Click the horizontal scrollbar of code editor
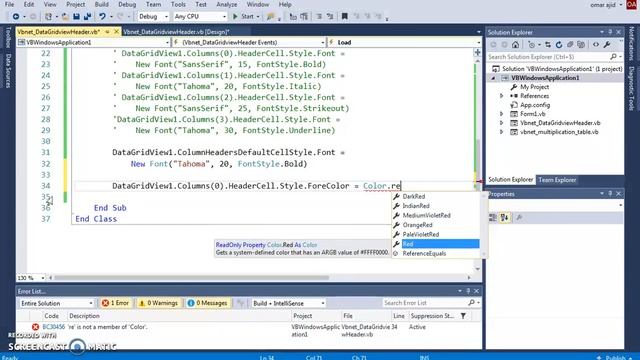640x360 pixels. pos(191,278)
